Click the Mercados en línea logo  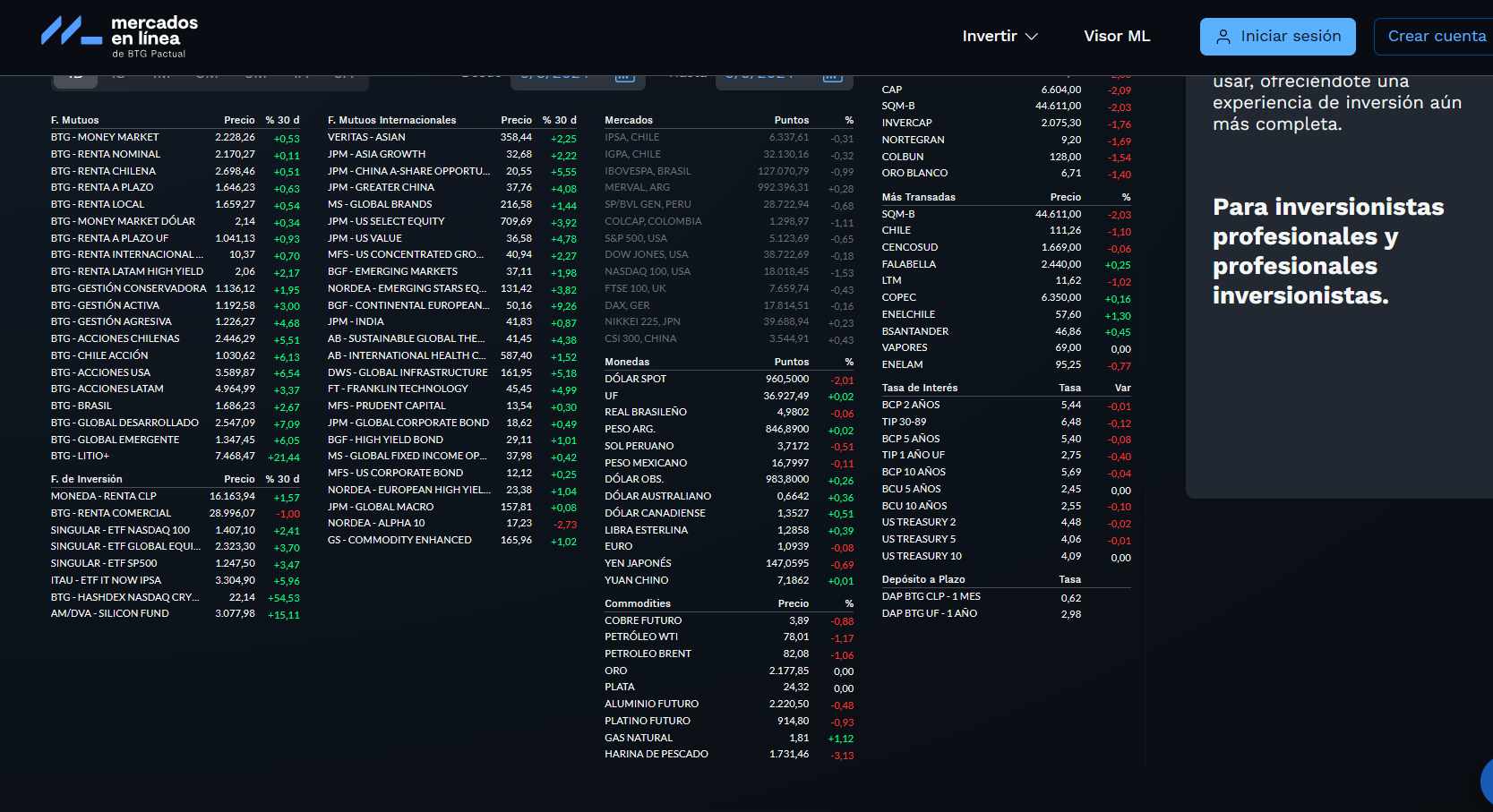pyautogui.click(x=120, y=36)
